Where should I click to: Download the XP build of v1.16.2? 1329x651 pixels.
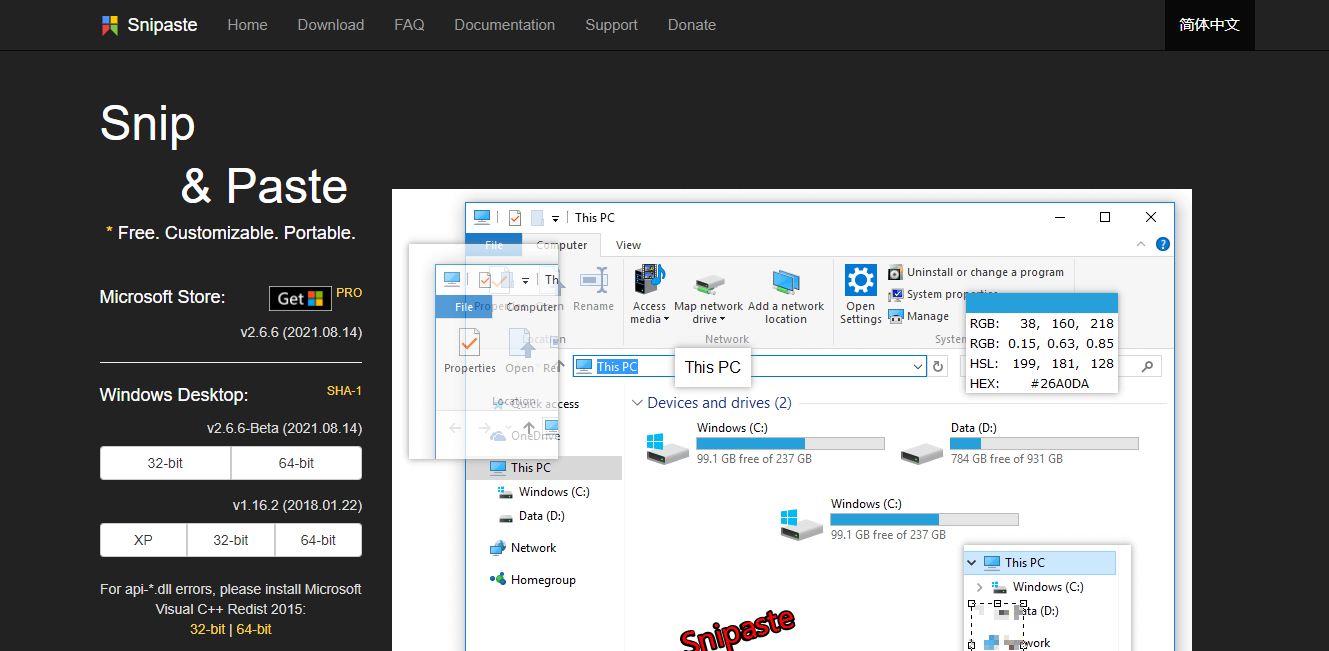[x=143, y=540]
